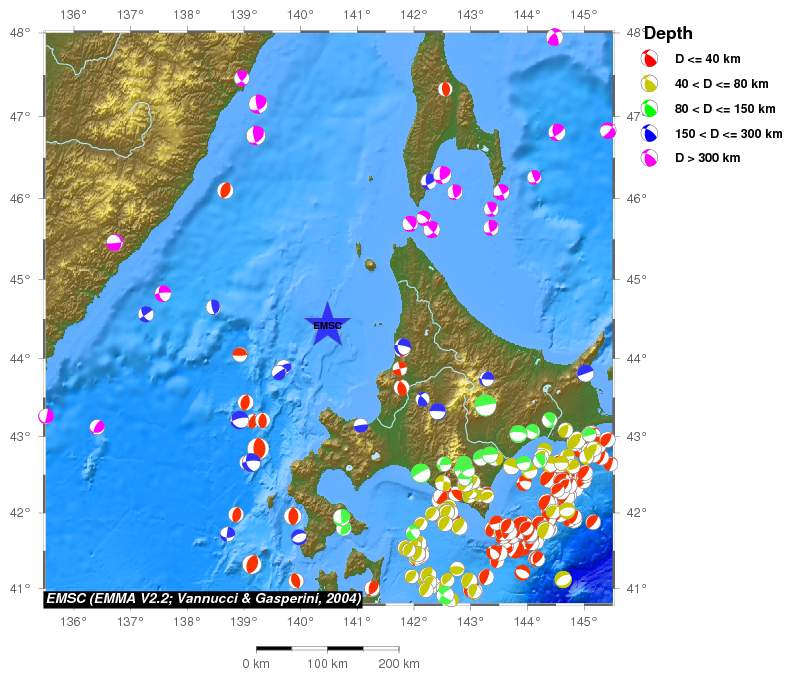Click the green legend icon for 80 < D <= 150 km
792x678 pixels.
(650, 108)
